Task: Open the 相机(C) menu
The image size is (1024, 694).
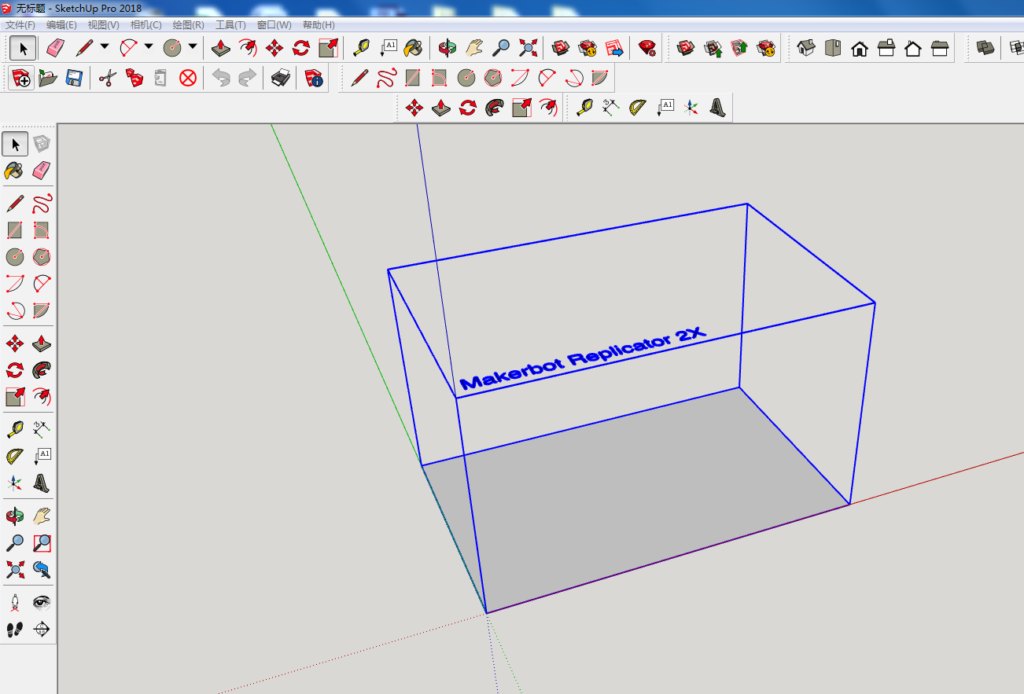Action: (146, 25)
